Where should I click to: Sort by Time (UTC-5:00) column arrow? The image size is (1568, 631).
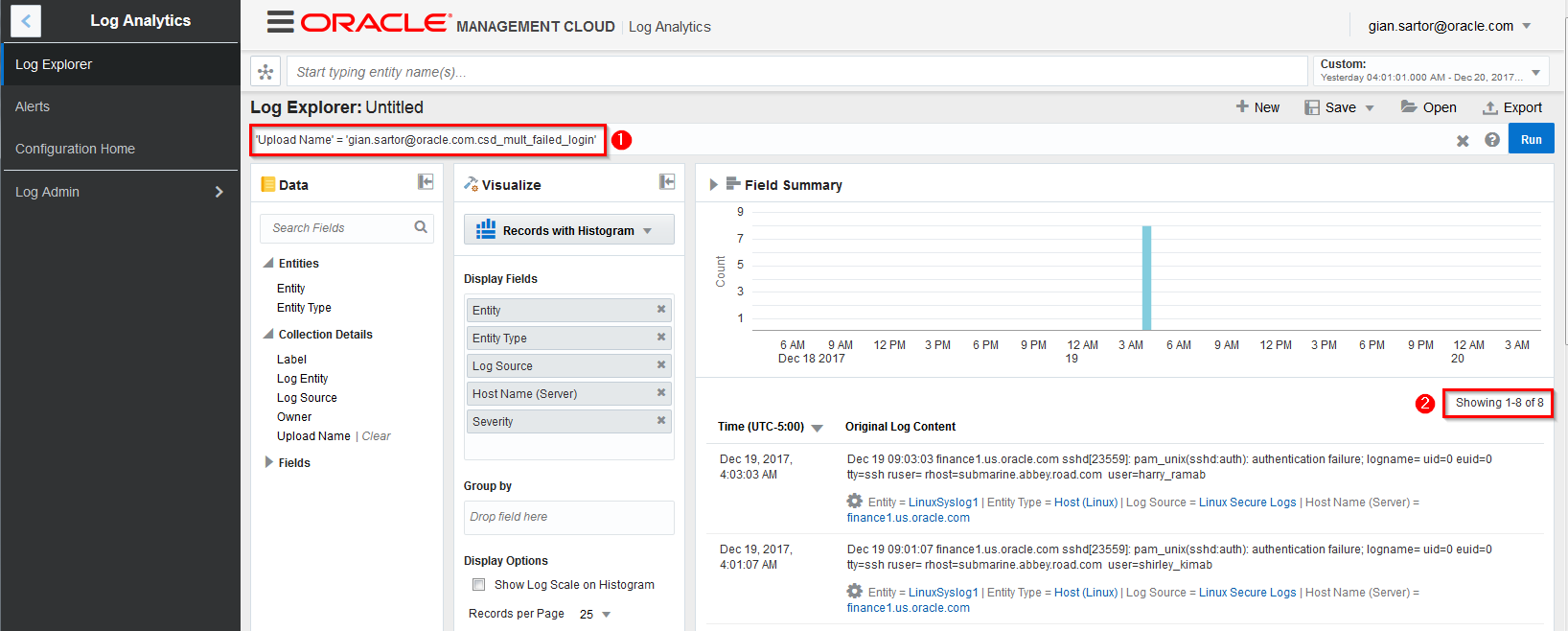point(818,428)
